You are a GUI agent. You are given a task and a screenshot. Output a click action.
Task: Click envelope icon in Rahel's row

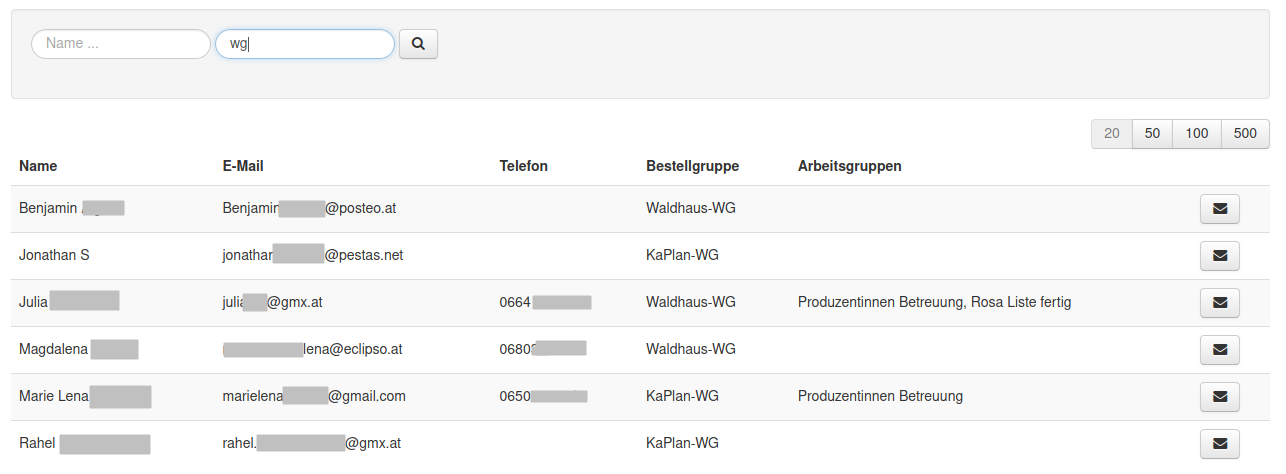[1219, 444]
